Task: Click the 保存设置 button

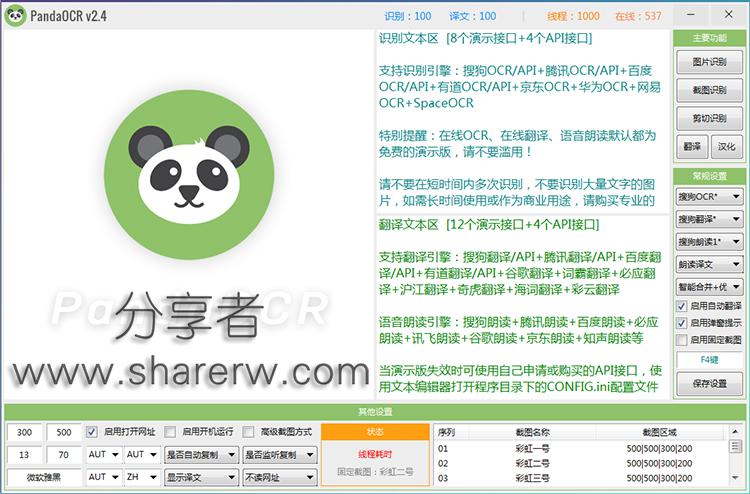Action: click(709, 384)
